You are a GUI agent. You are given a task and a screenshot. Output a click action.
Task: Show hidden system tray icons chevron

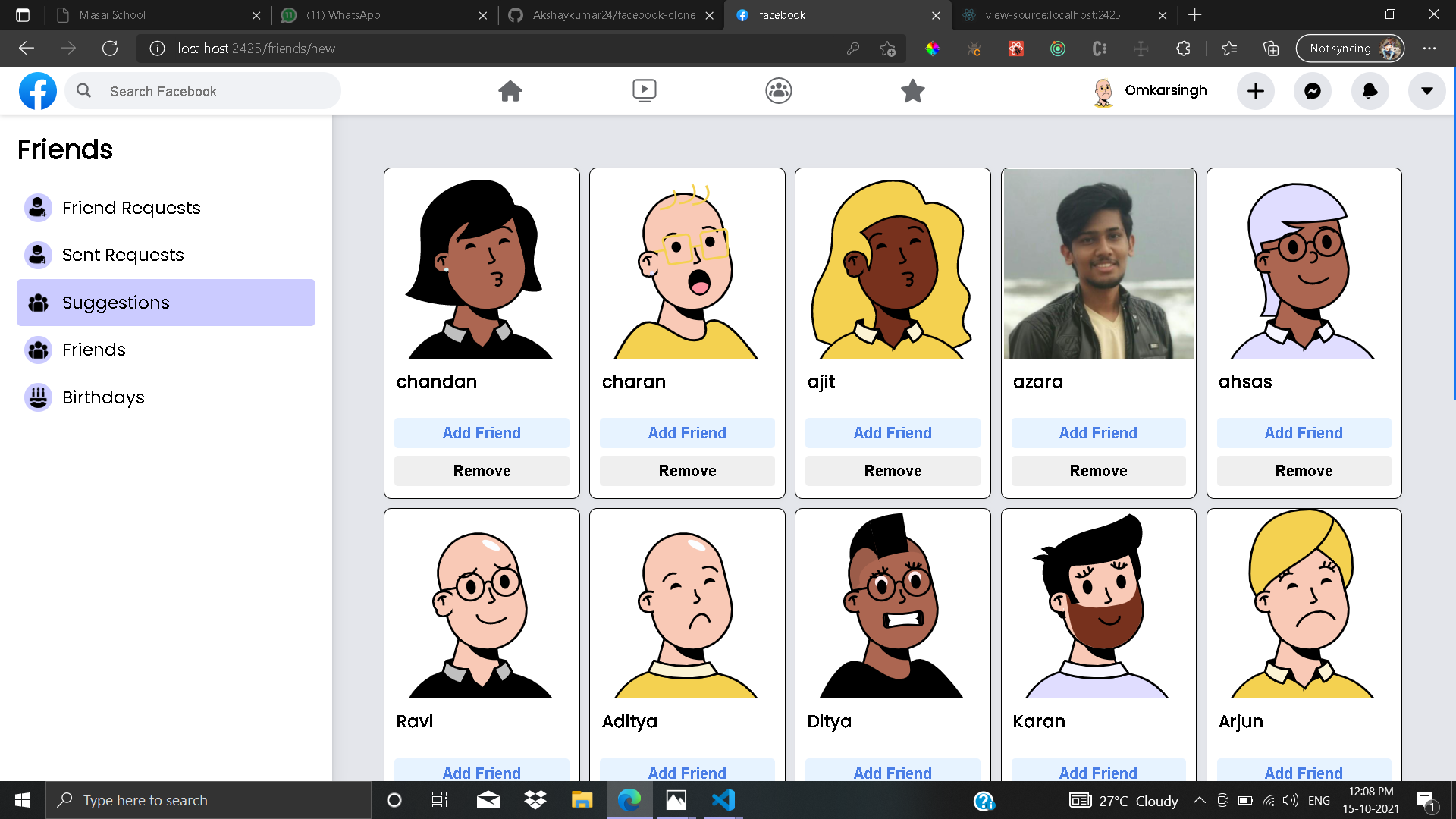click(x=1200, y=800)
